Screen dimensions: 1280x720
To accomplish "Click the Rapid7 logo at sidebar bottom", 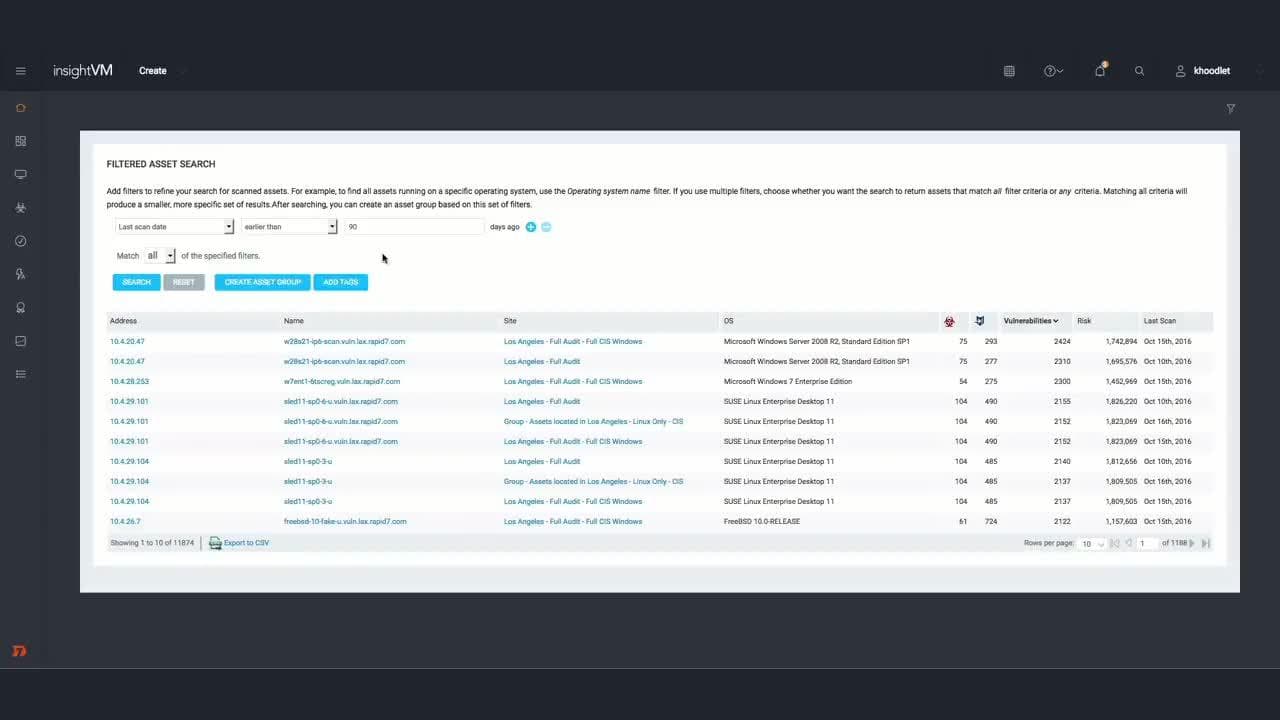I will click(x=19, y=651).
